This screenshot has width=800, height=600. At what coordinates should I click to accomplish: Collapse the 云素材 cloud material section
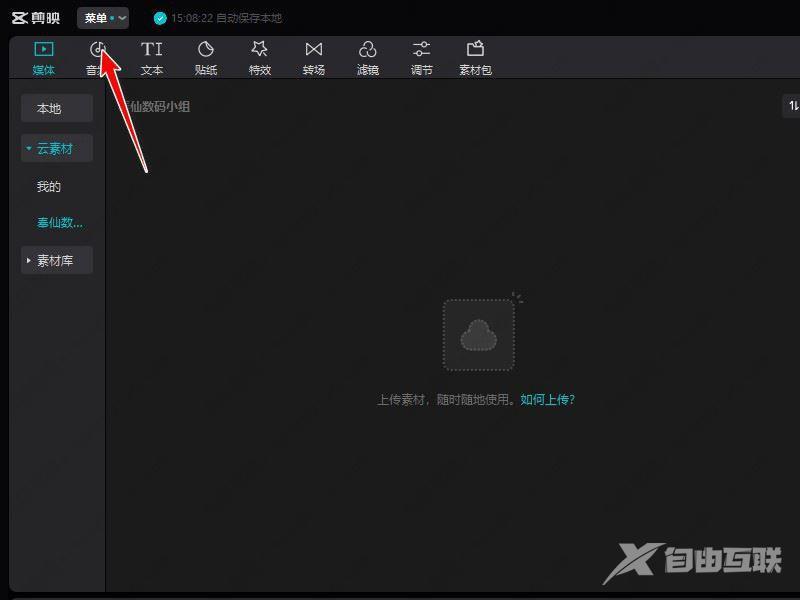coord(57,148)
